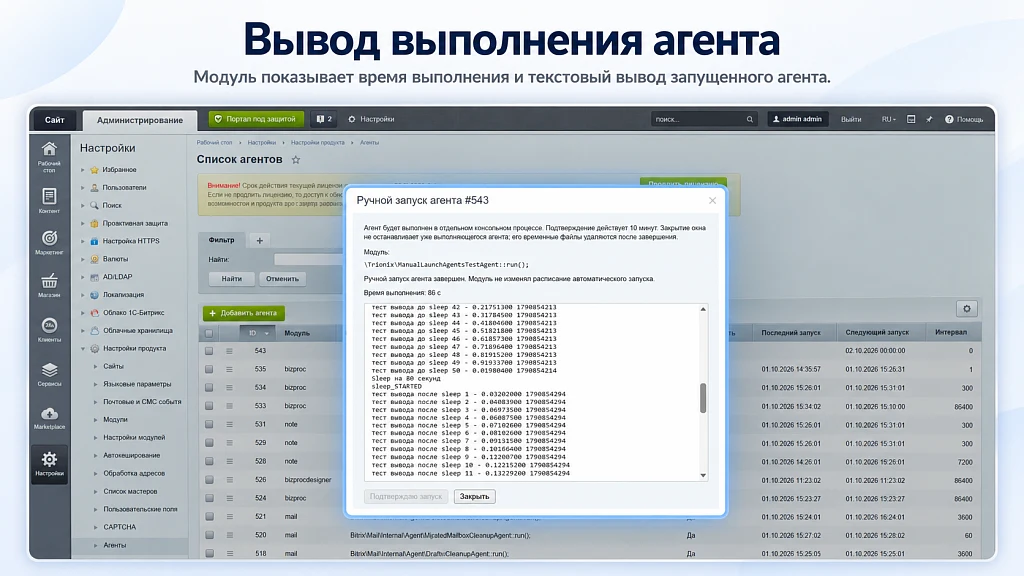
Task: Click the panel layout icon beside RU
Action: click(x=911, y=120)
